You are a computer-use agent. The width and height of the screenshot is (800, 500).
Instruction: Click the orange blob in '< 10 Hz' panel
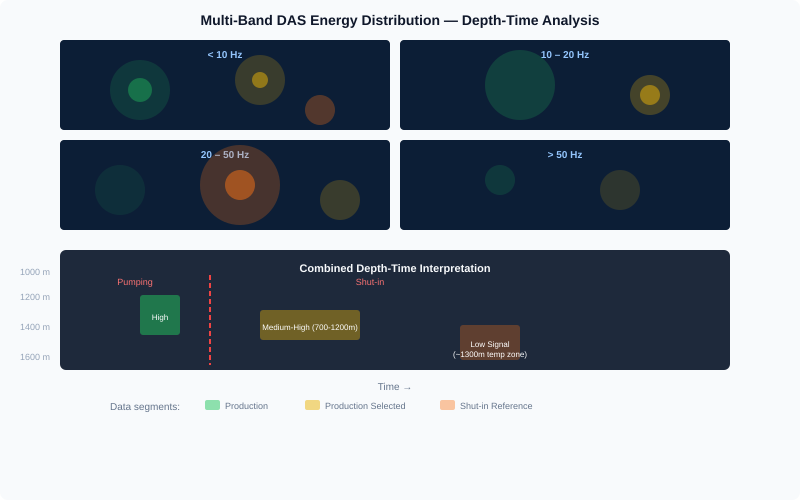click(320, 110)
